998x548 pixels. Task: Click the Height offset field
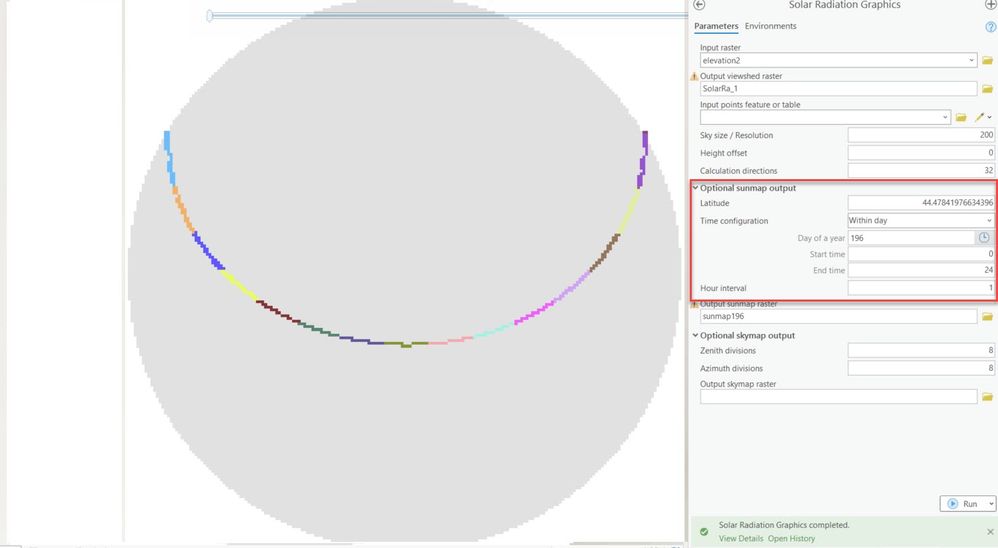pyautogui.click(x=921, y=153)
